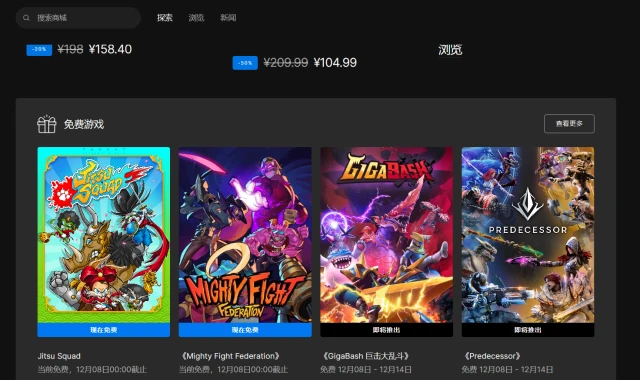Viewport: 640px width, 380px height.
Task: Click Mighty Fight Federation's 当前免费 deadline text
Action: 233,369
